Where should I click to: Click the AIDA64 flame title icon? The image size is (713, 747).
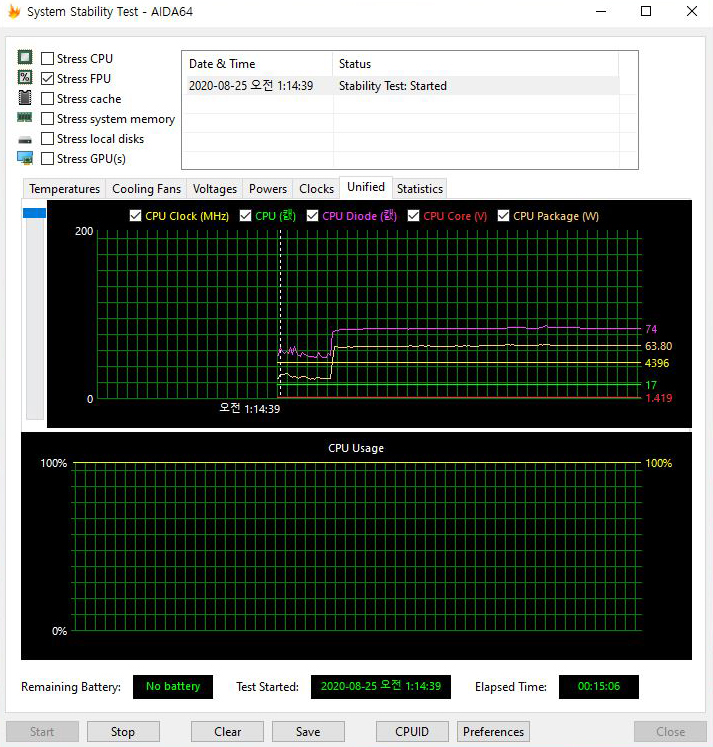tap(14, 11)
